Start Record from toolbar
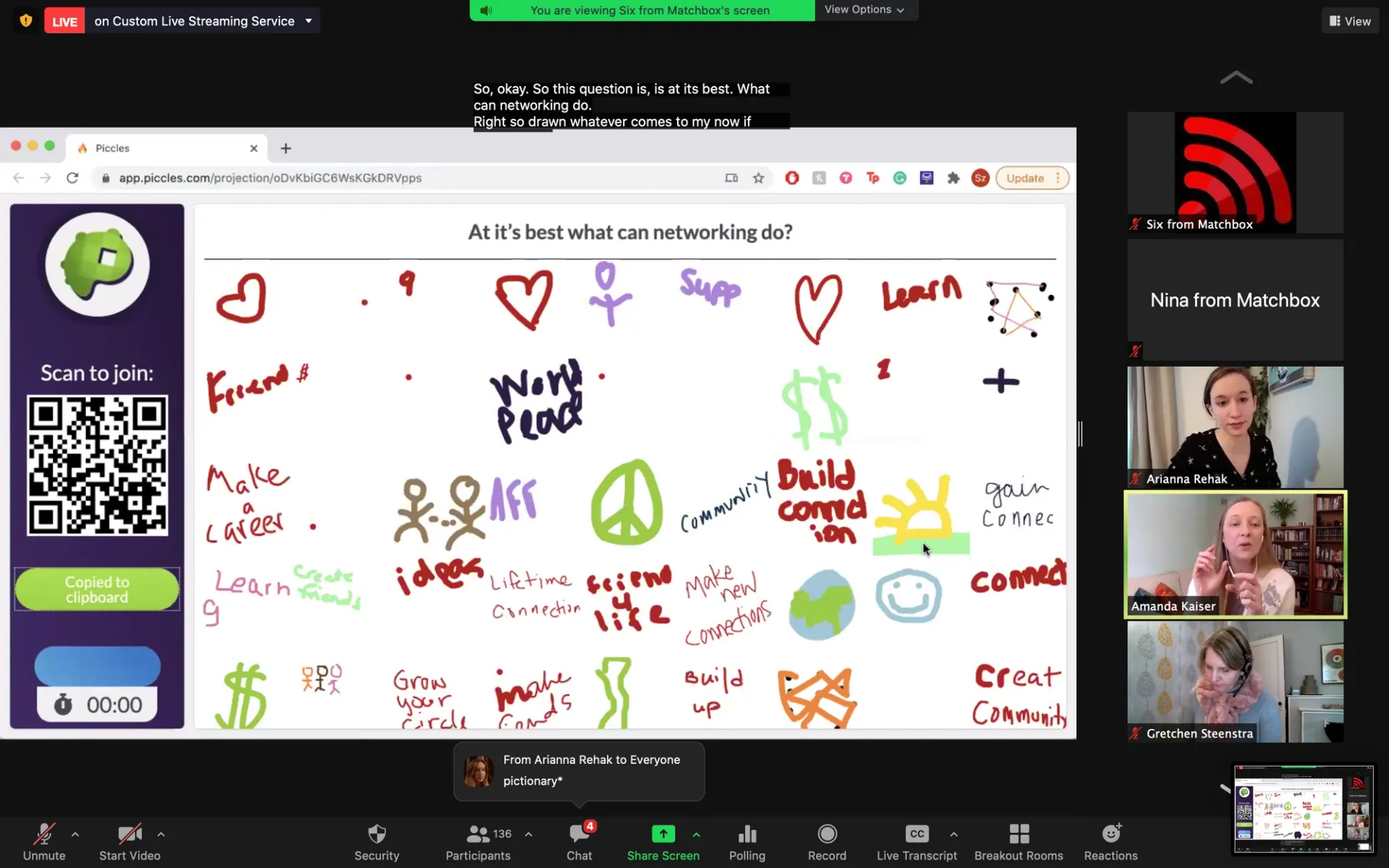Image resolution: width=1389 pixels, height=868 pixels. pyautogui.click(x=827, y=835)
